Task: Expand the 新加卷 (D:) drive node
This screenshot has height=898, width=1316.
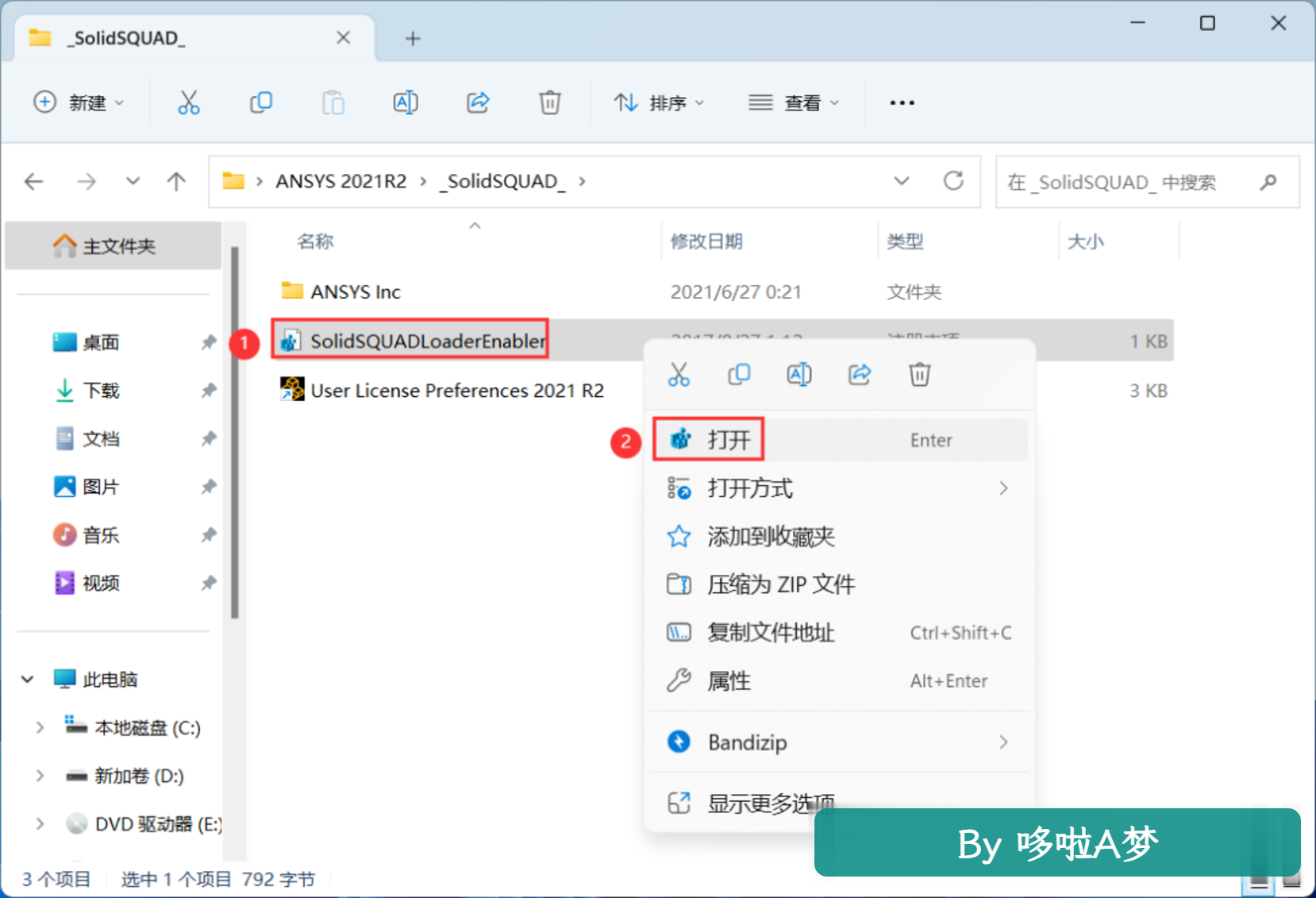Action: tap(40, 776)
